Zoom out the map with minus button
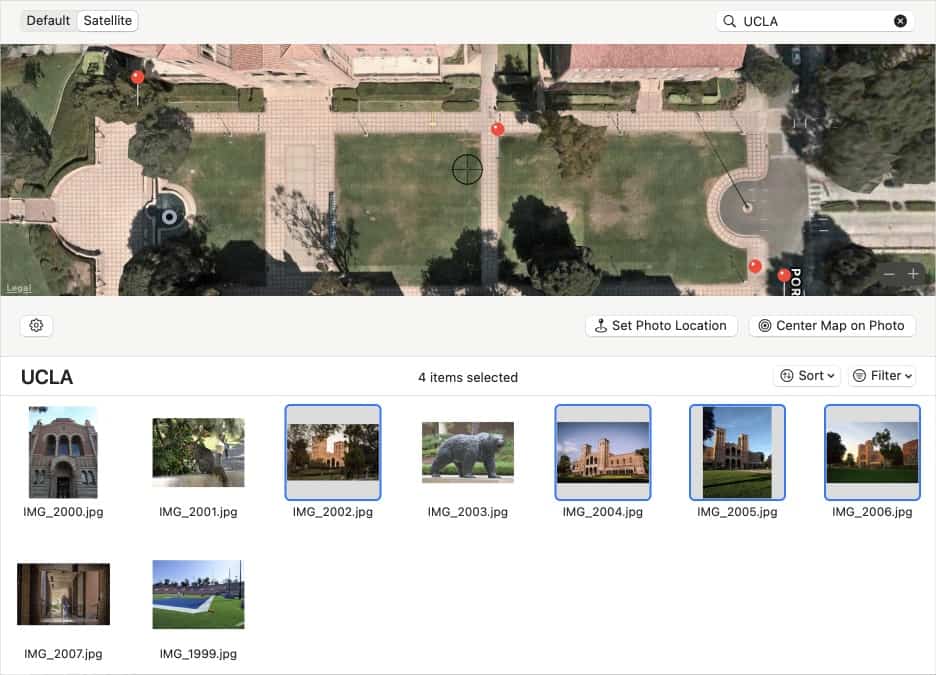 coord(889,274)
